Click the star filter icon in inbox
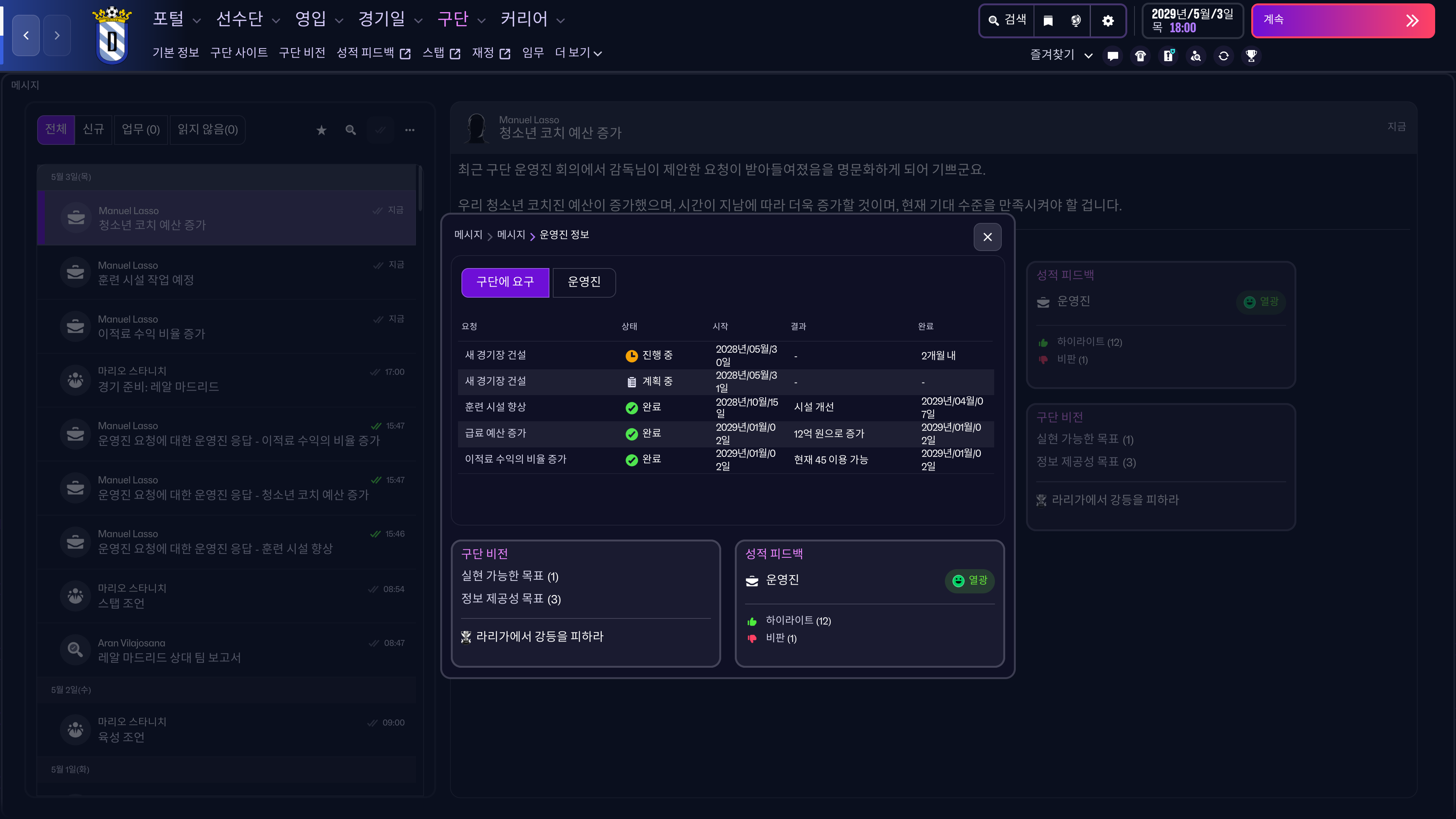The height and width of the screenshot is (819, 1456). 322,130
